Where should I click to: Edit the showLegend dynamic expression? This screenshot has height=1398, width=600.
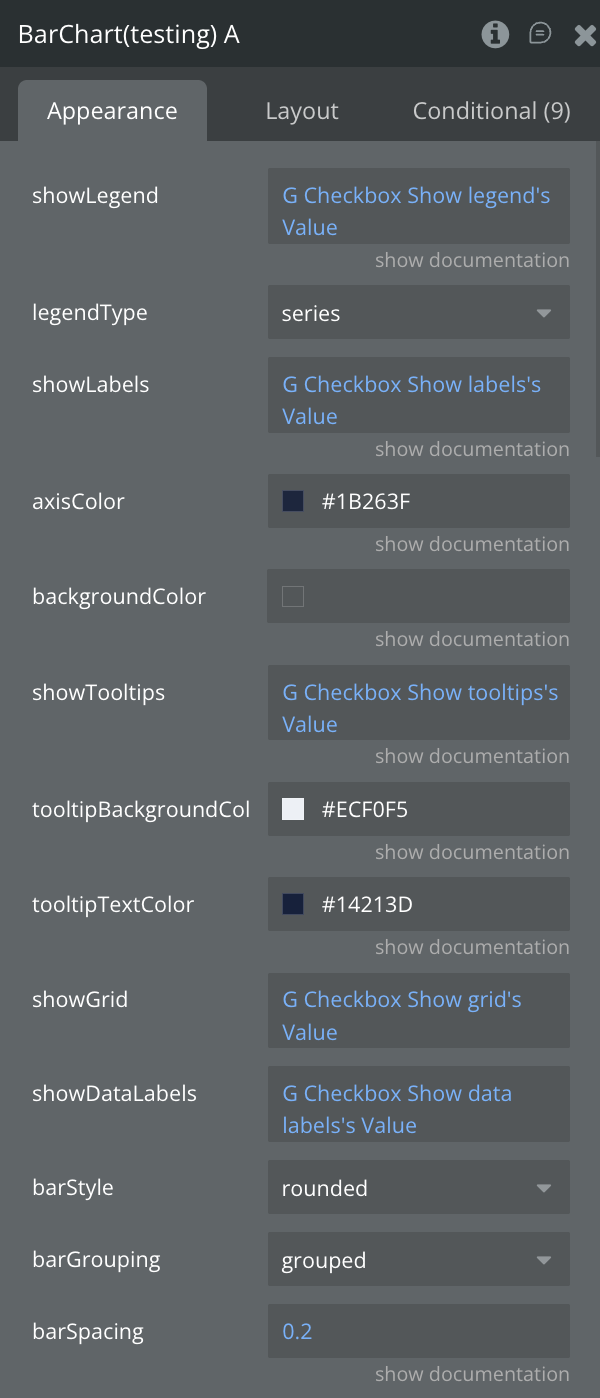tap(418, 211)
